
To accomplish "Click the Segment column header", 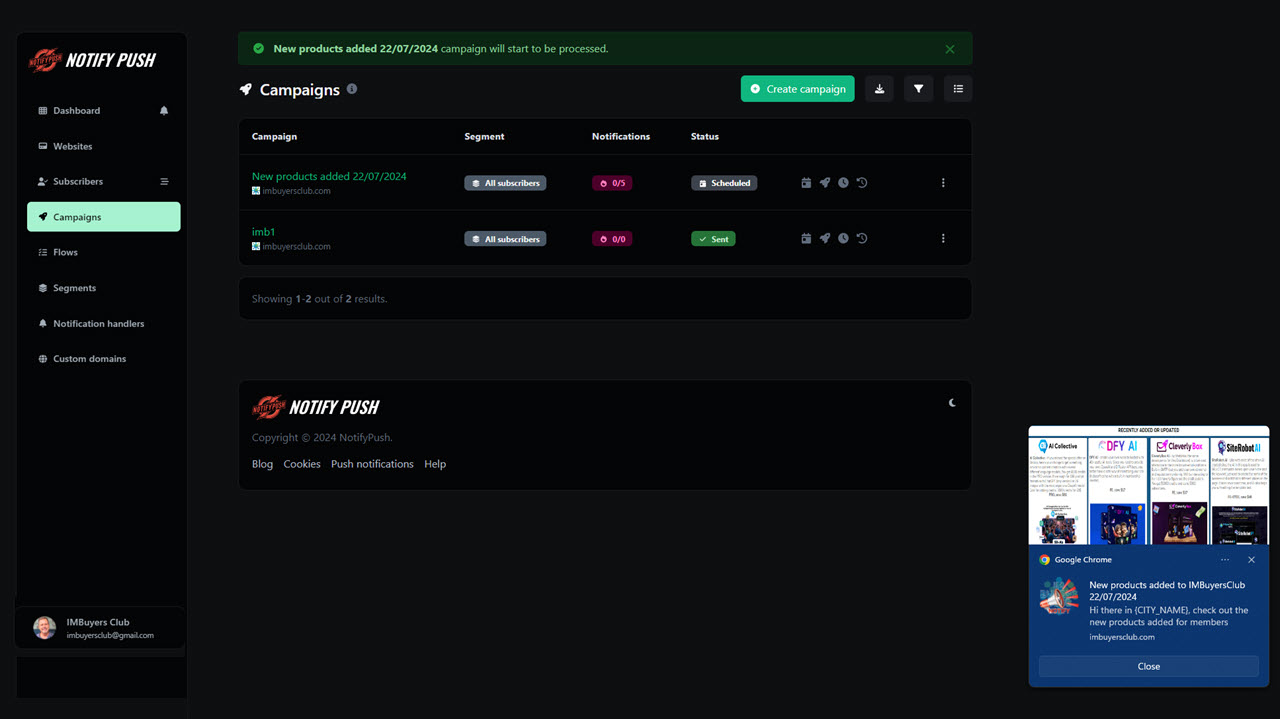I will coord(484,137).
